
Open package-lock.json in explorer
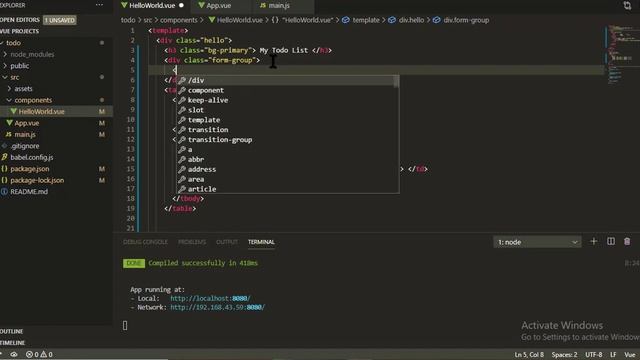[37, 180]
